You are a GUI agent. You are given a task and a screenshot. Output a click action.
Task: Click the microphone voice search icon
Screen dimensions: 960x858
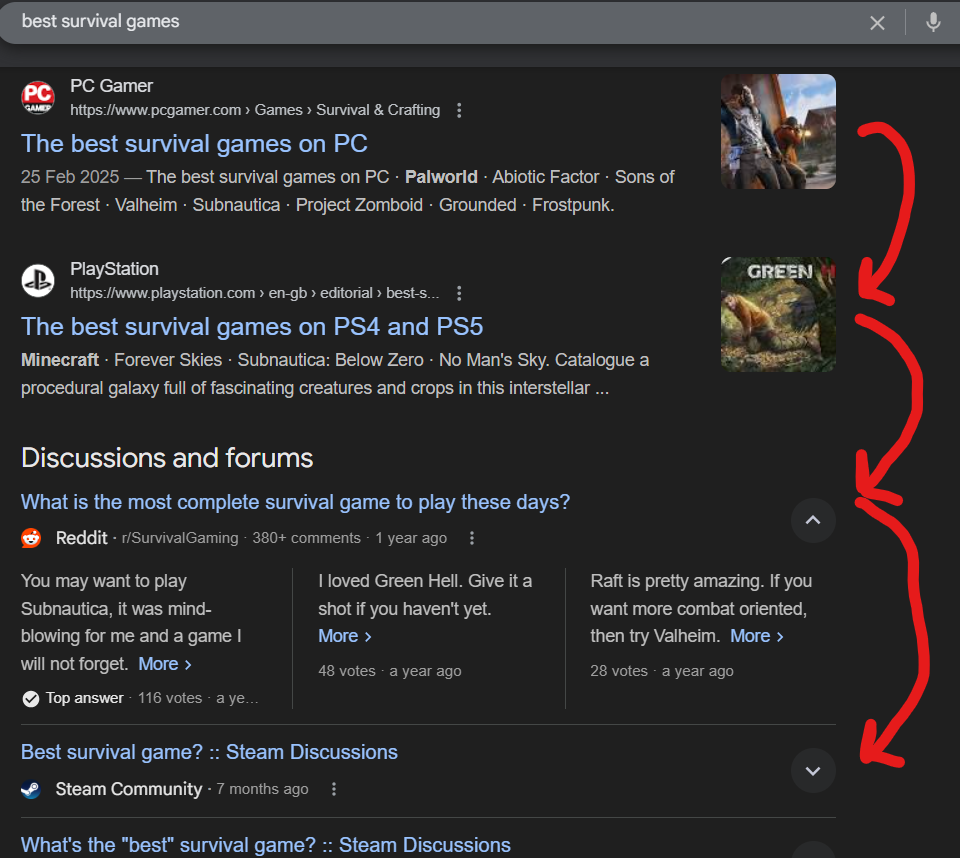(x=933, y=22)
